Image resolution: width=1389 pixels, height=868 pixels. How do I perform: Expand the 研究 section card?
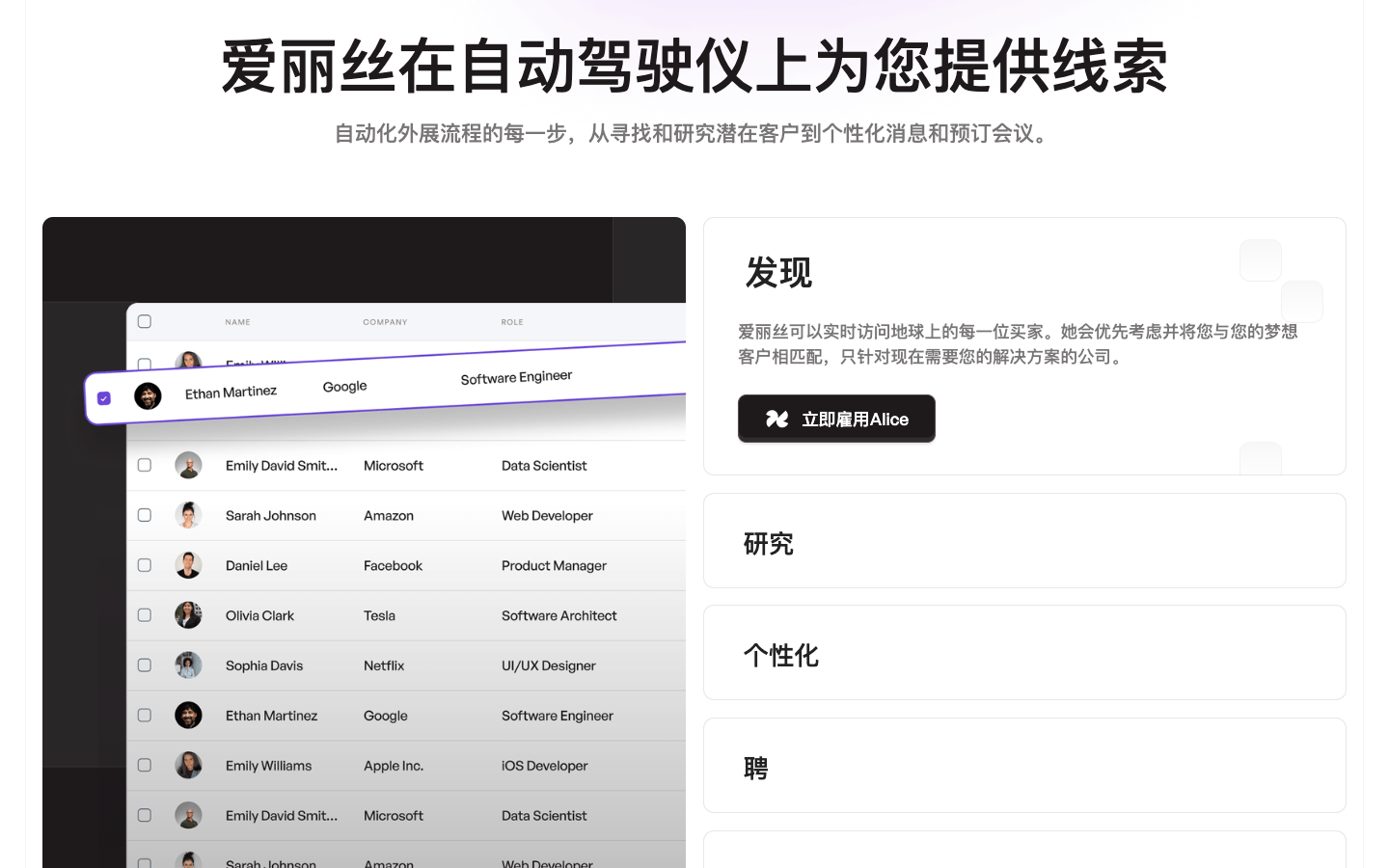[1024, 540]
